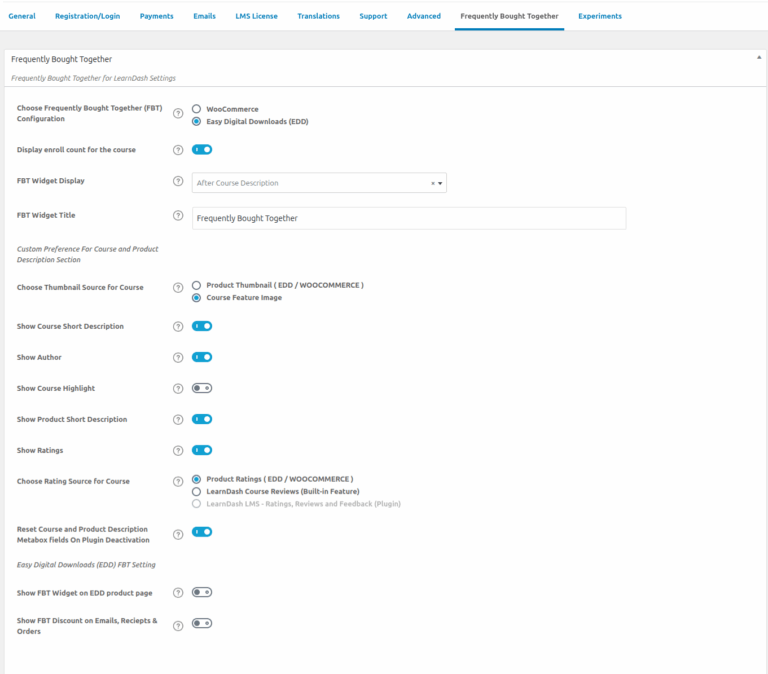Toggle Reset Metabox Fields On Deactivation switch
This screenshot has width=768, height=674.
[202, 532]
